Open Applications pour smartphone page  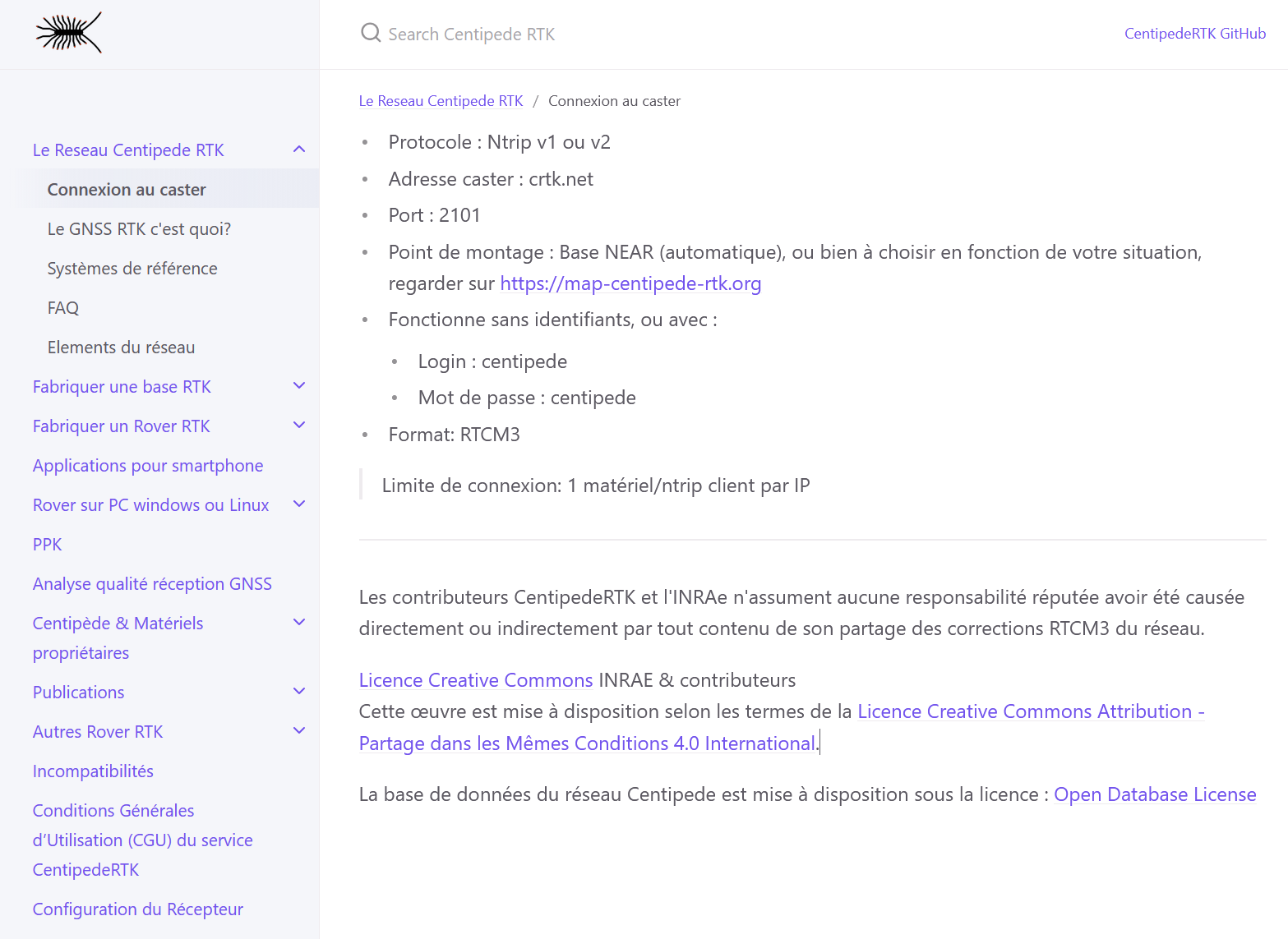tap(148, 466)
